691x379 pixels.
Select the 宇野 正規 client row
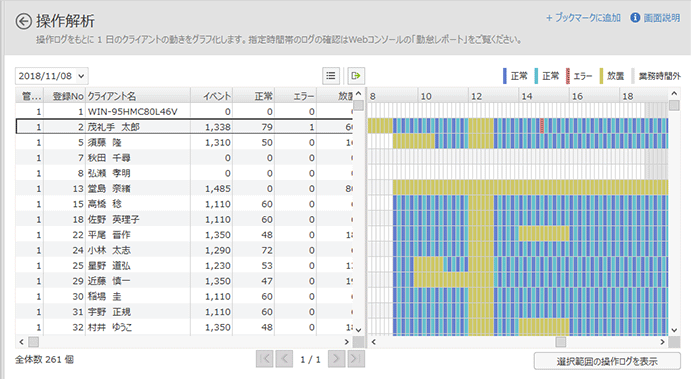(184, 312)
